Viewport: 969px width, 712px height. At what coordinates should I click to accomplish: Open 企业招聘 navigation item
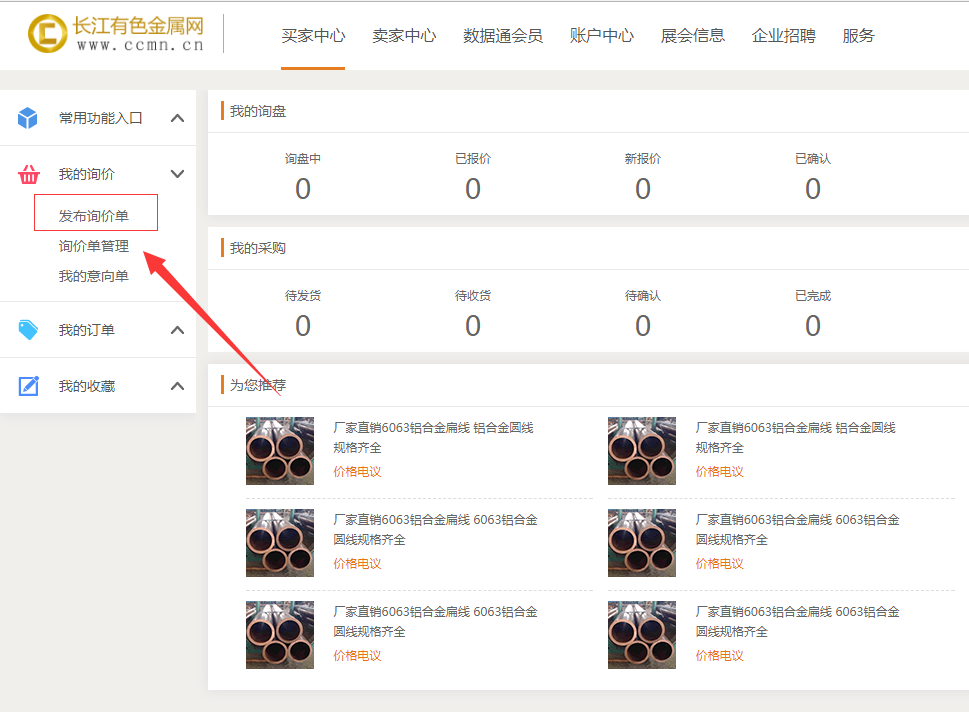[x=784, y=36]
